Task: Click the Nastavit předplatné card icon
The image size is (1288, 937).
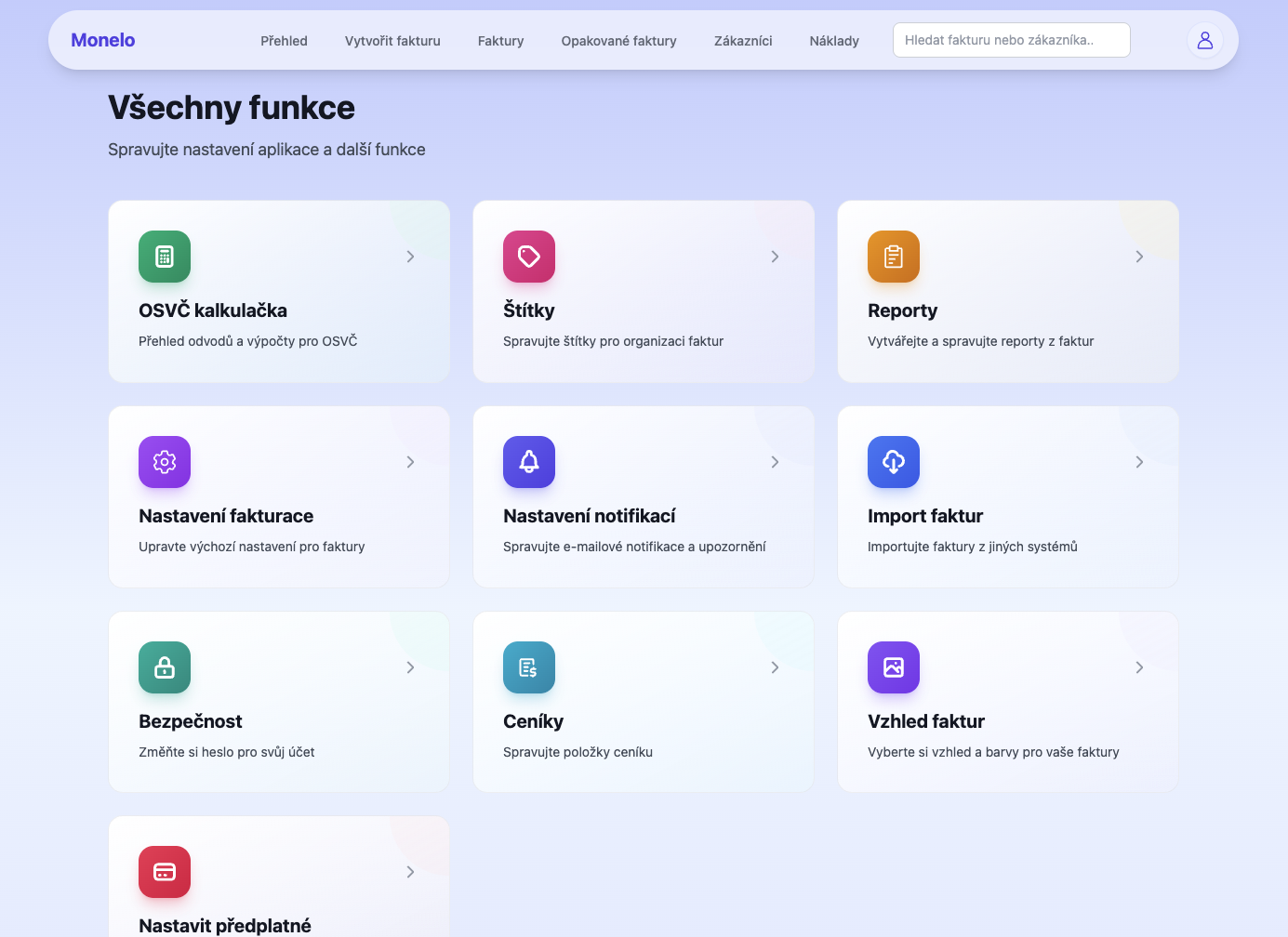Action: (x=165, y=872)
